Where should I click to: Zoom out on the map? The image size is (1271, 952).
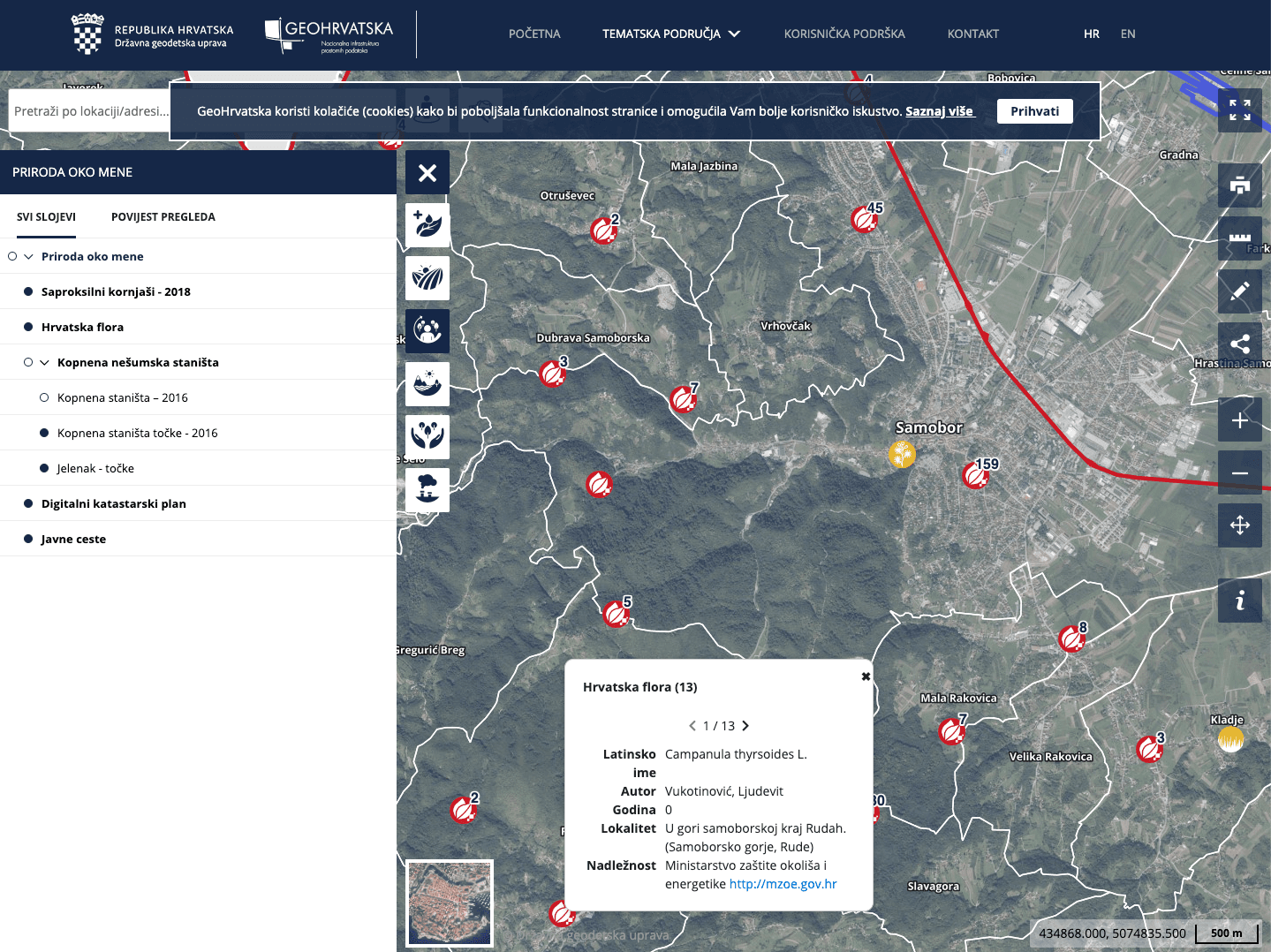tap(1240, 472)
